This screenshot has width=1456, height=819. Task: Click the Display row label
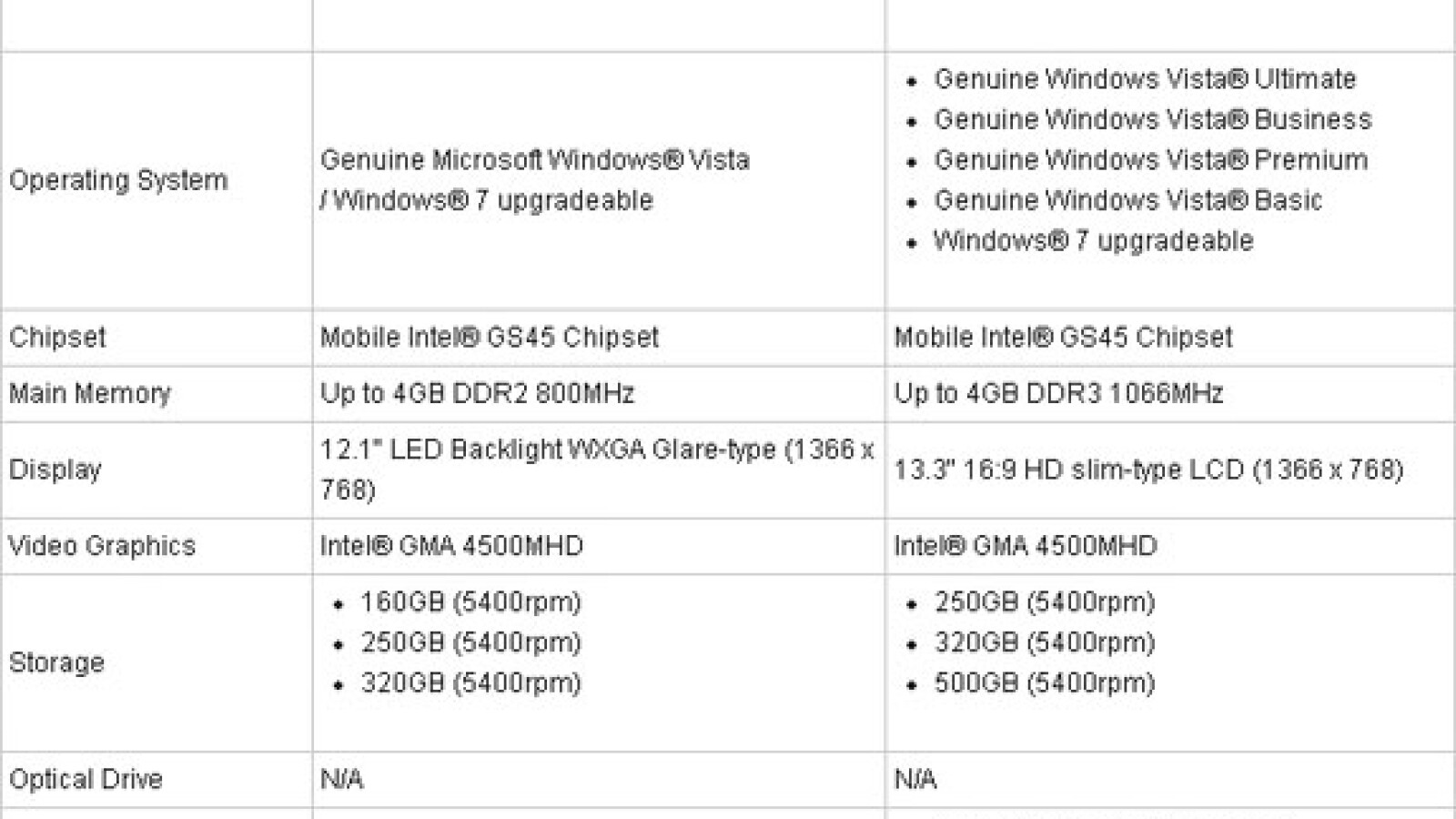coord(55,470)
